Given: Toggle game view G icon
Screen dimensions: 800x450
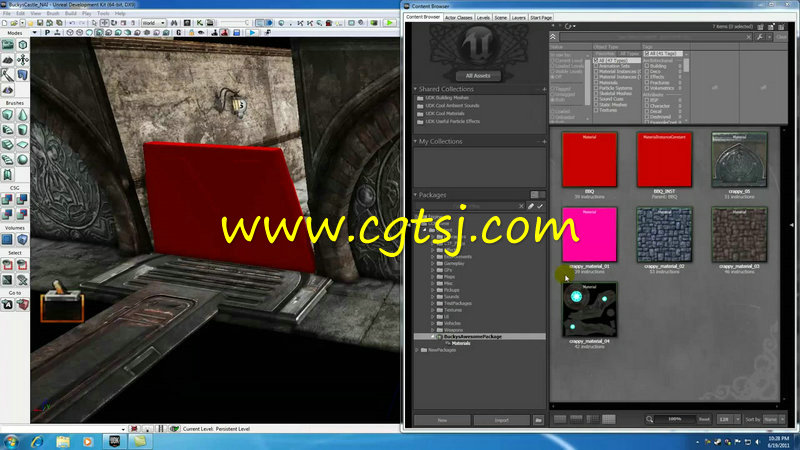Looking at the screenshot, I should coord(178,33).
